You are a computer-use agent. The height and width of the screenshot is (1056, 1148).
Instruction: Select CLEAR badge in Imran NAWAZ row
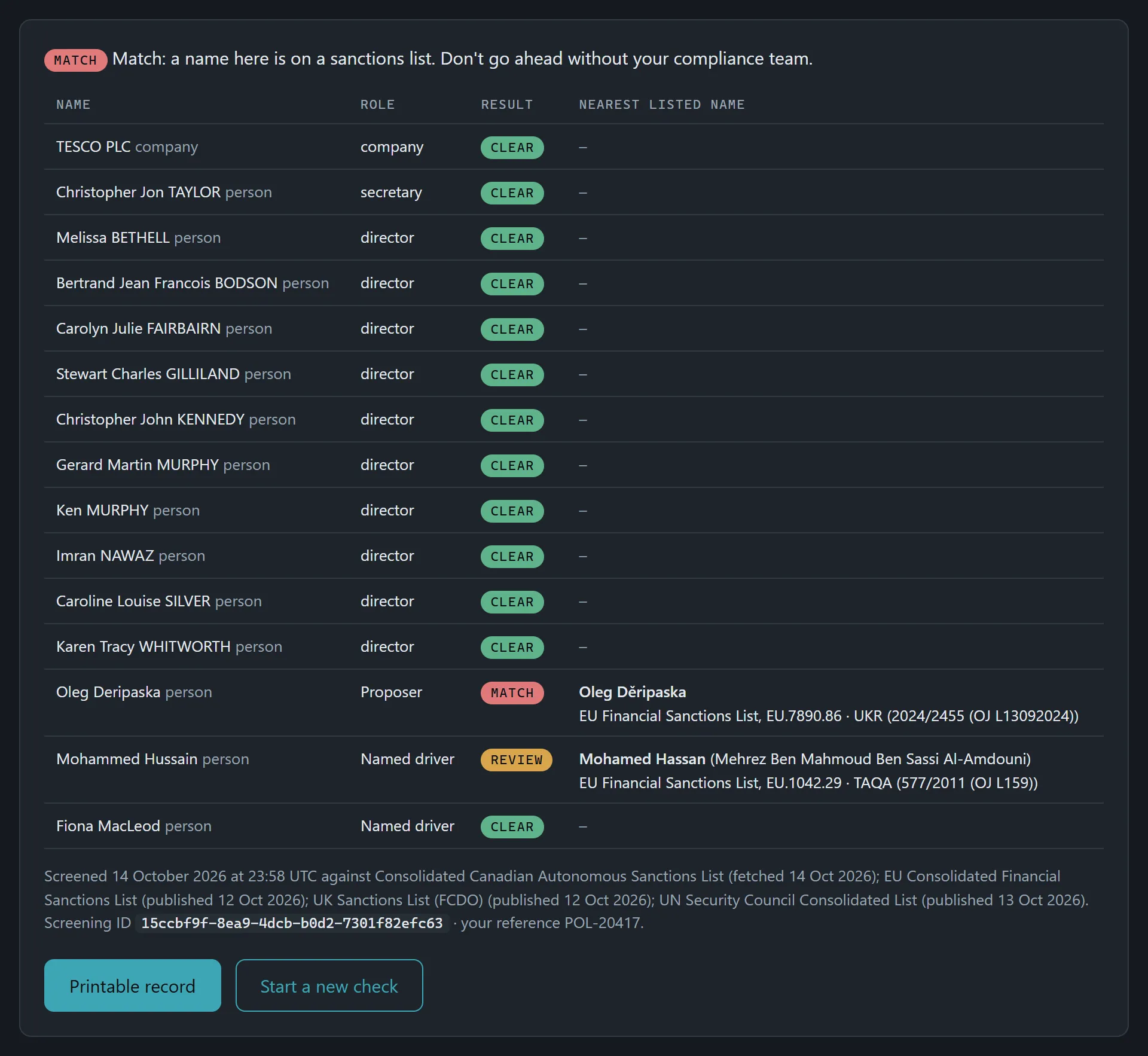(x=512, y=557)
